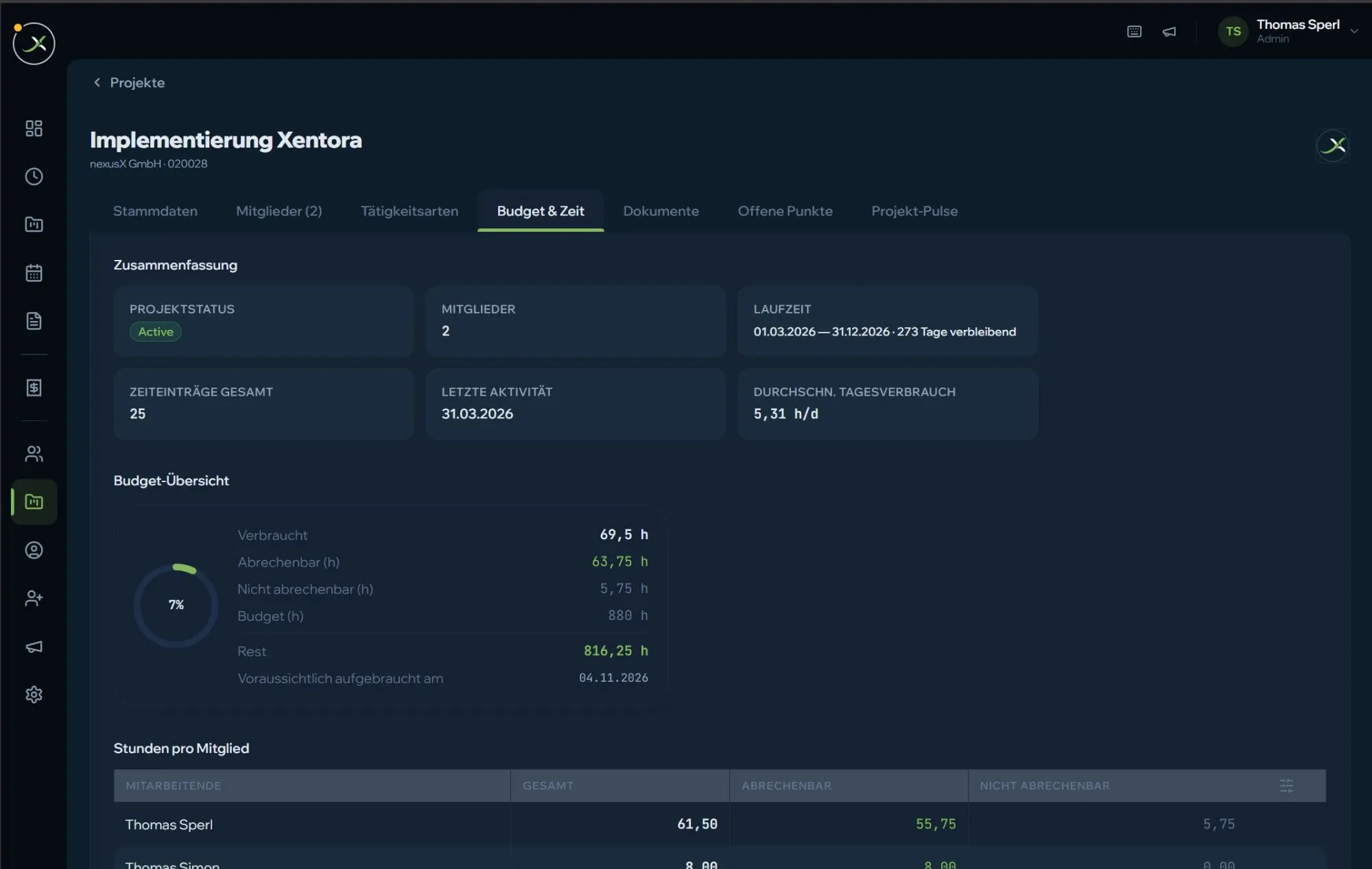This screenshot has height=869, width=1372.
Task: Click the 5,75 non-billable hours in table row
Action: tap(1218, 824)
